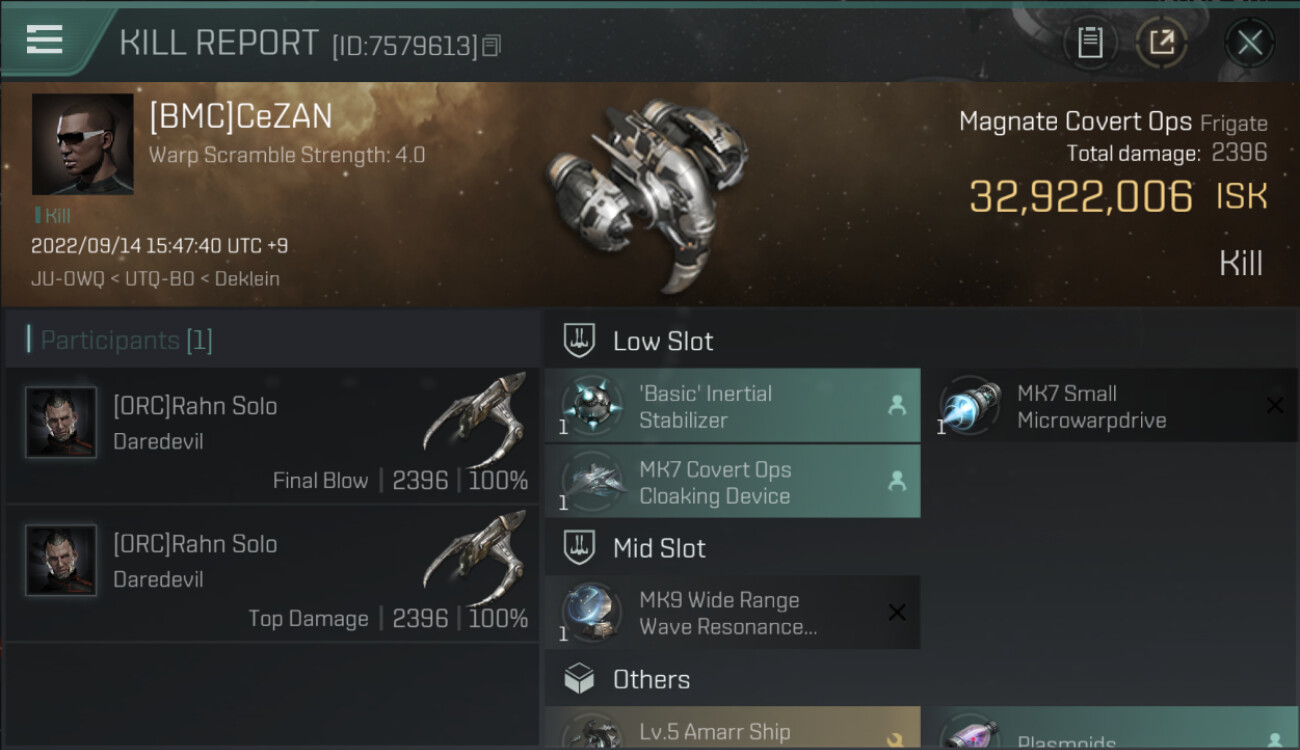
Task: Click the Others section header
Action: pos(650,680)
